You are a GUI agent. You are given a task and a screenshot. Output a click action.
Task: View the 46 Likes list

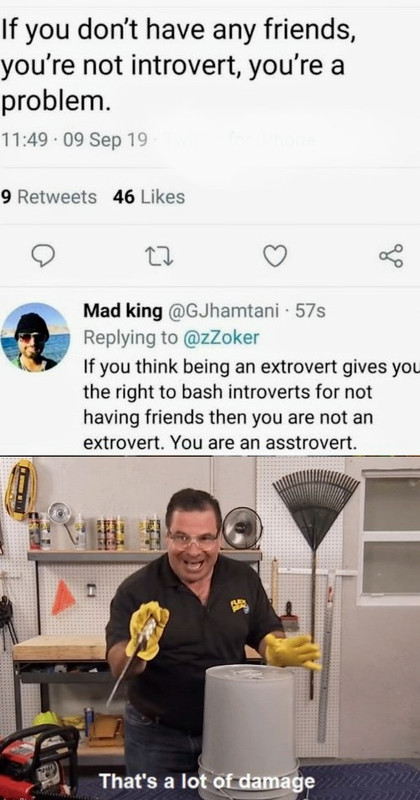coord(149,197)
